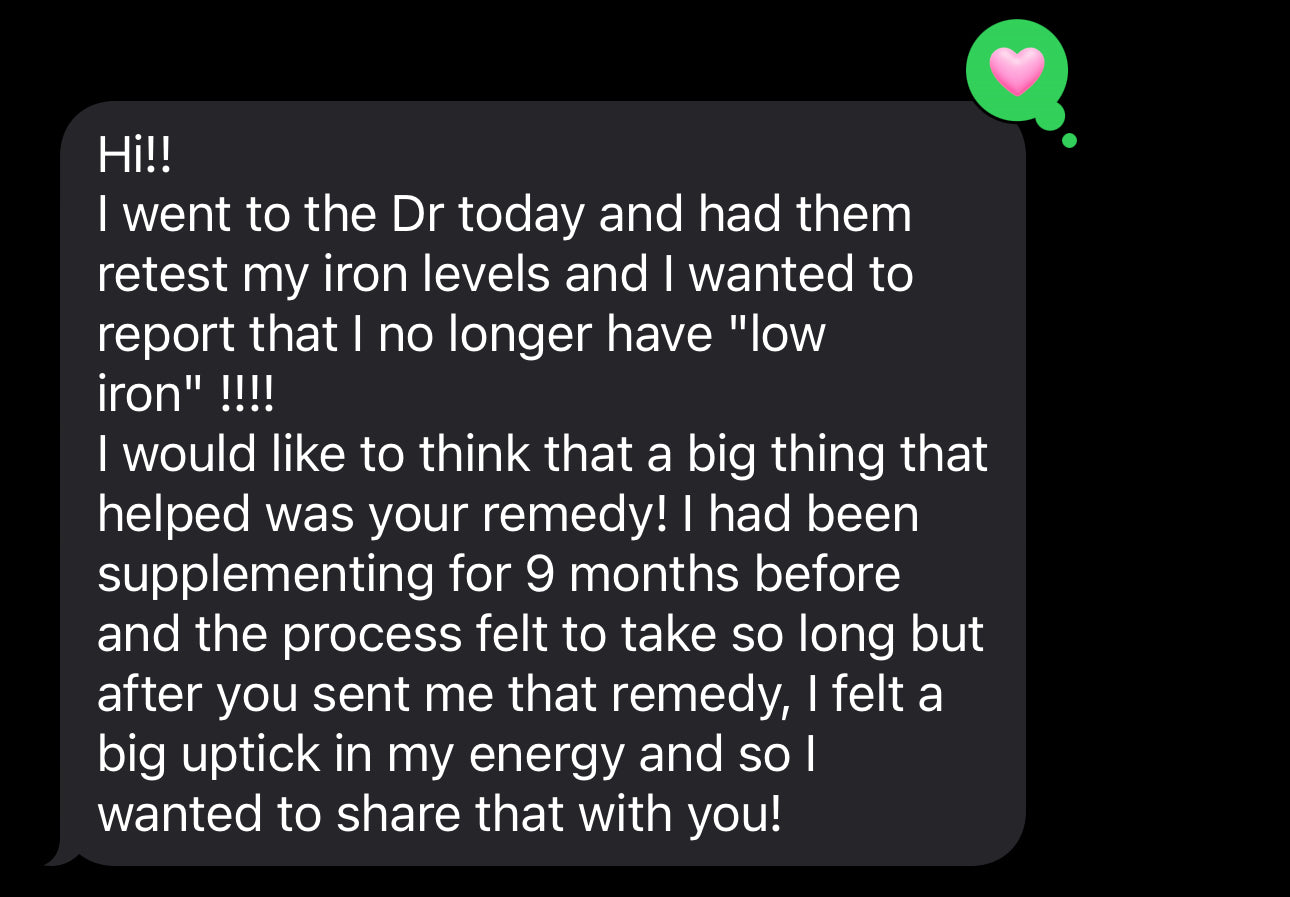
Task: Click the "Hi!!" greeting line
Action: (134, 155)
